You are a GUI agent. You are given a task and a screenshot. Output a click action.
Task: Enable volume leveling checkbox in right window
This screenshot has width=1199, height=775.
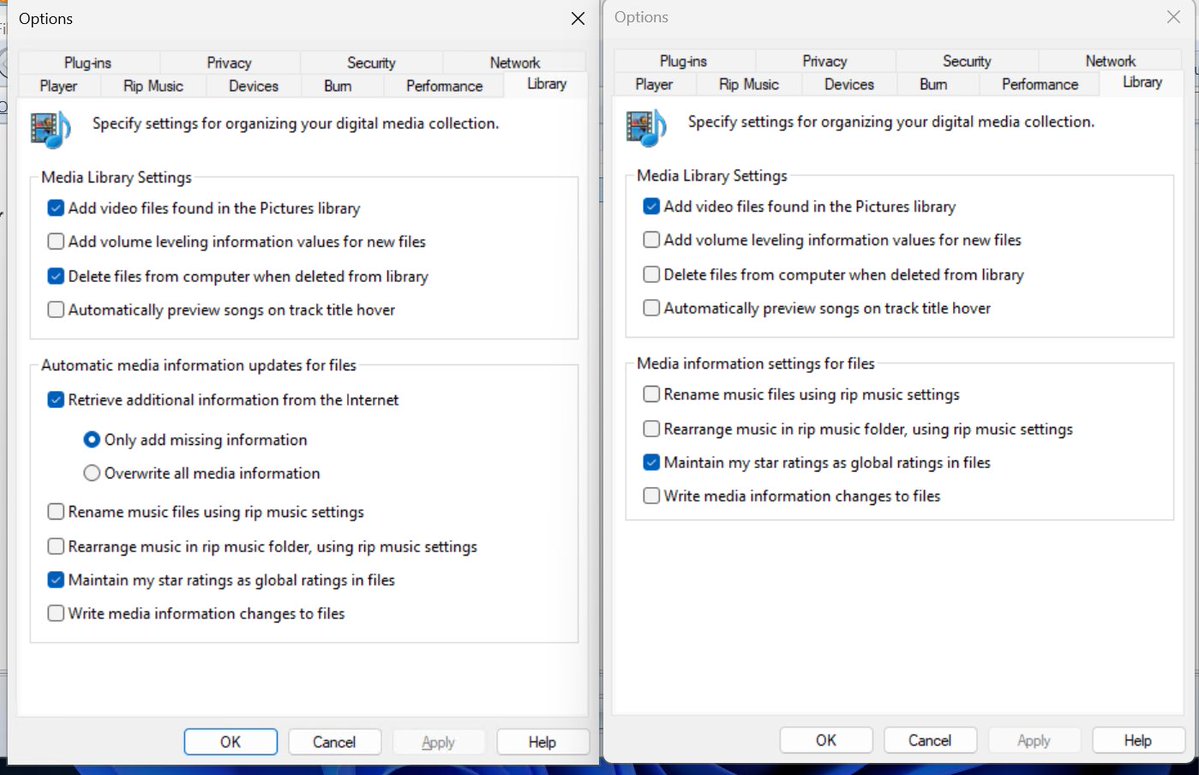[651, 240]
